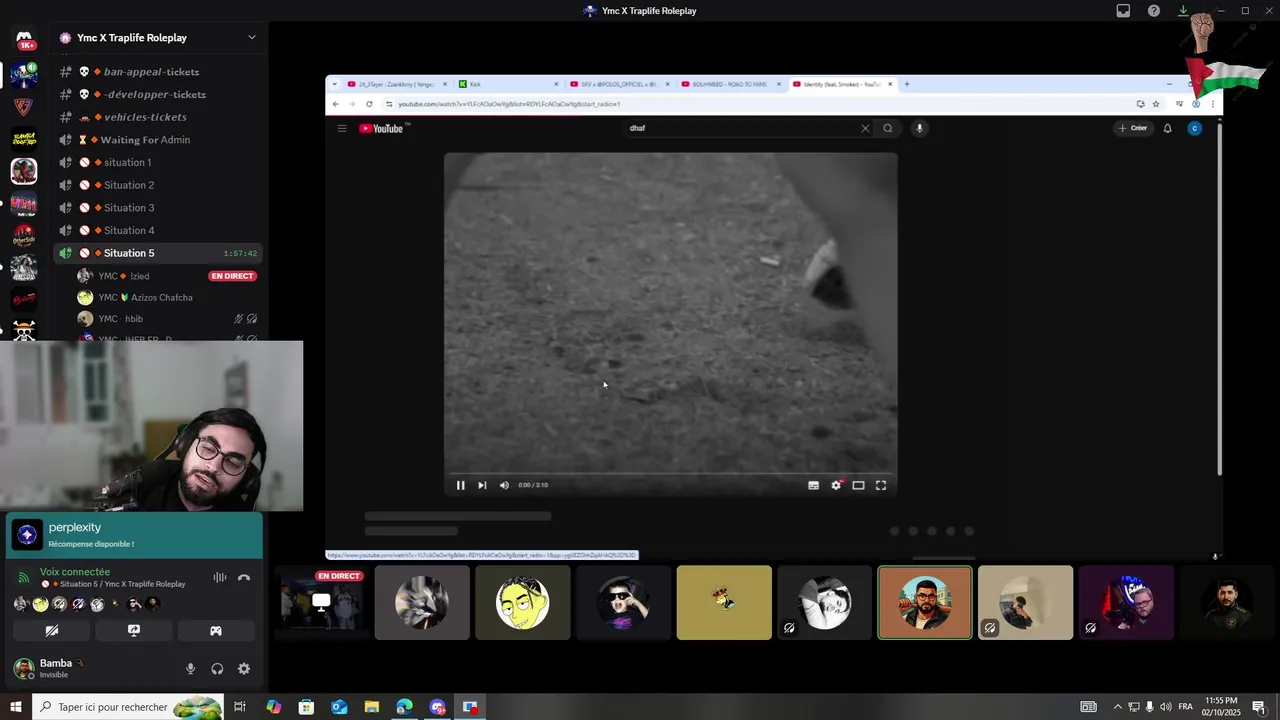1280x720 pixels.
Task: Switch to the 24_Tlayer browser tab
Action: tap(395, 84)
